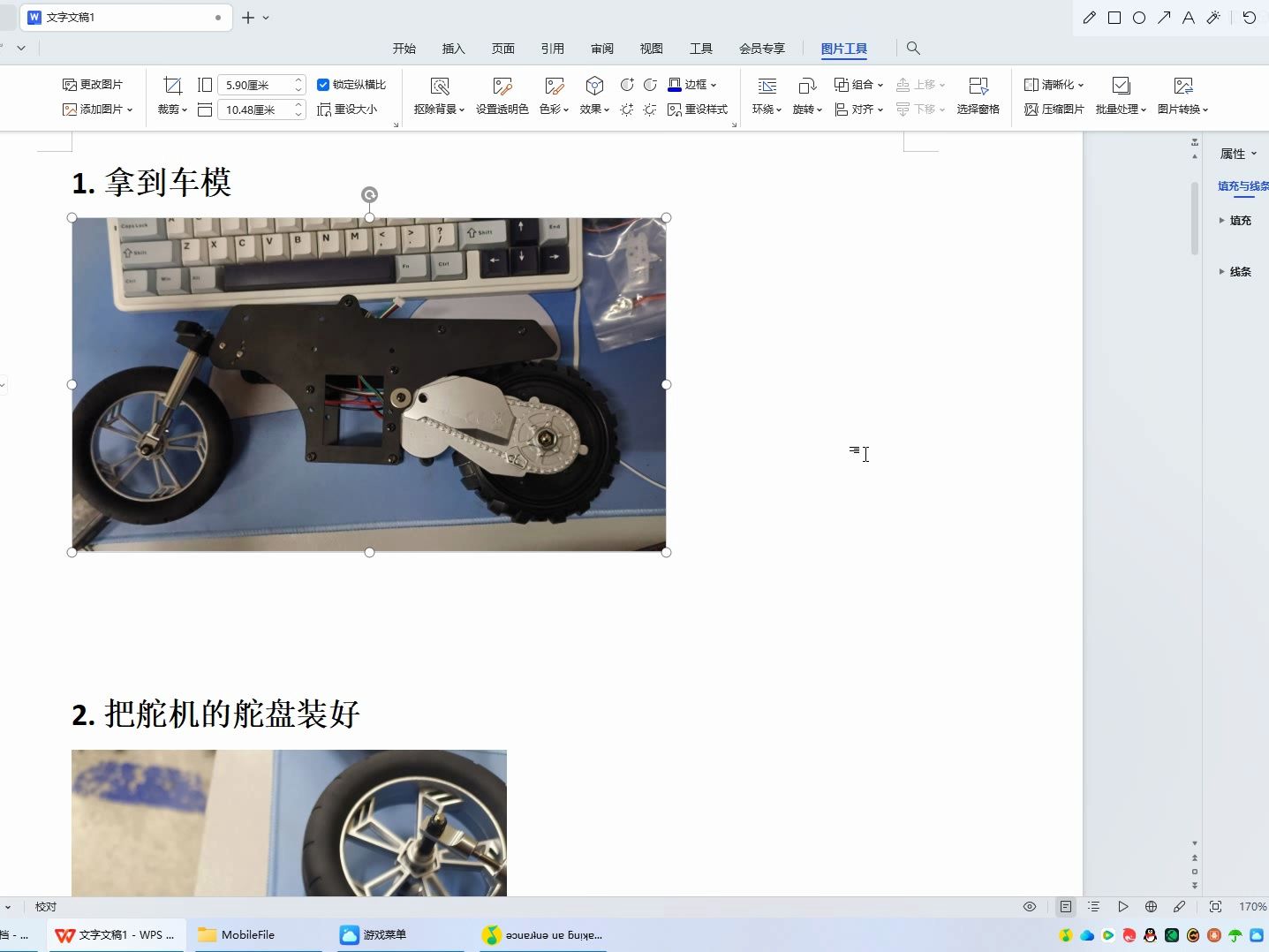
Task: Expand the 填充 fill section
Action: tap(1235, 221)
